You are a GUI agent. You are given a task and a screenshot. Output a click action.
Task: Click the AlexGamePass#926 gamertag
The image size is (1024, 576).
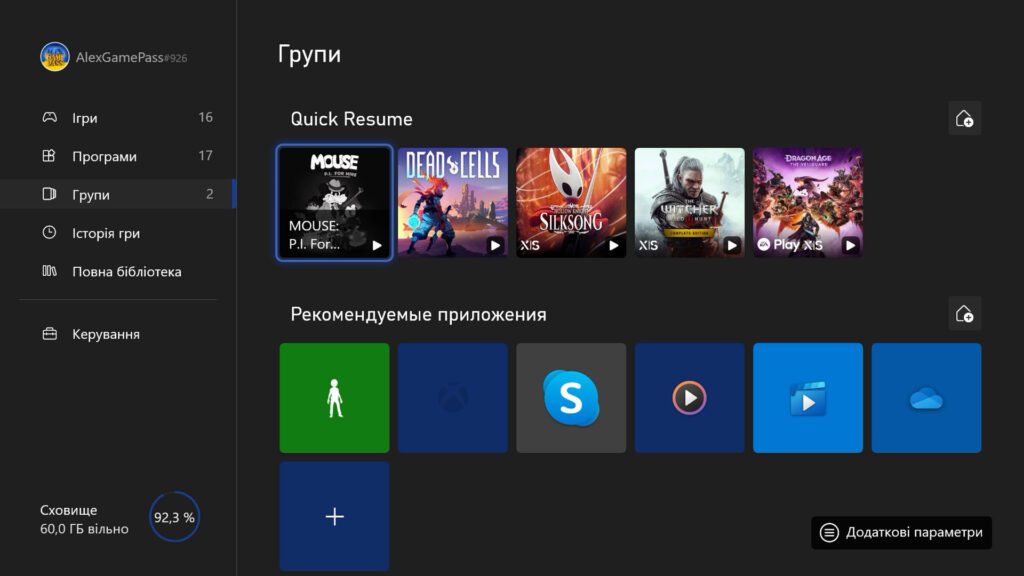[131, 57]
